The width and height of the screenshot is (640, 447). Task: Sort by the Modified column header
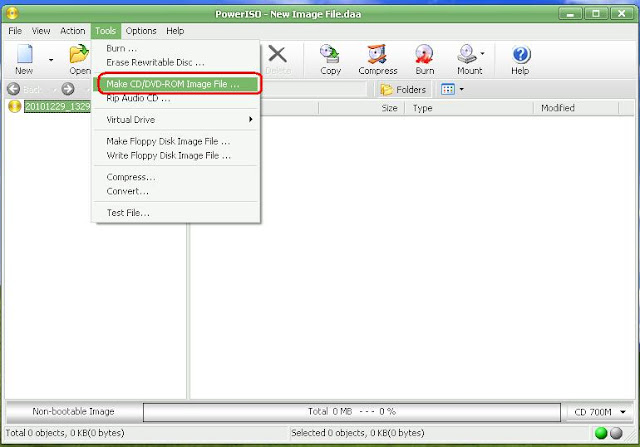576,108
